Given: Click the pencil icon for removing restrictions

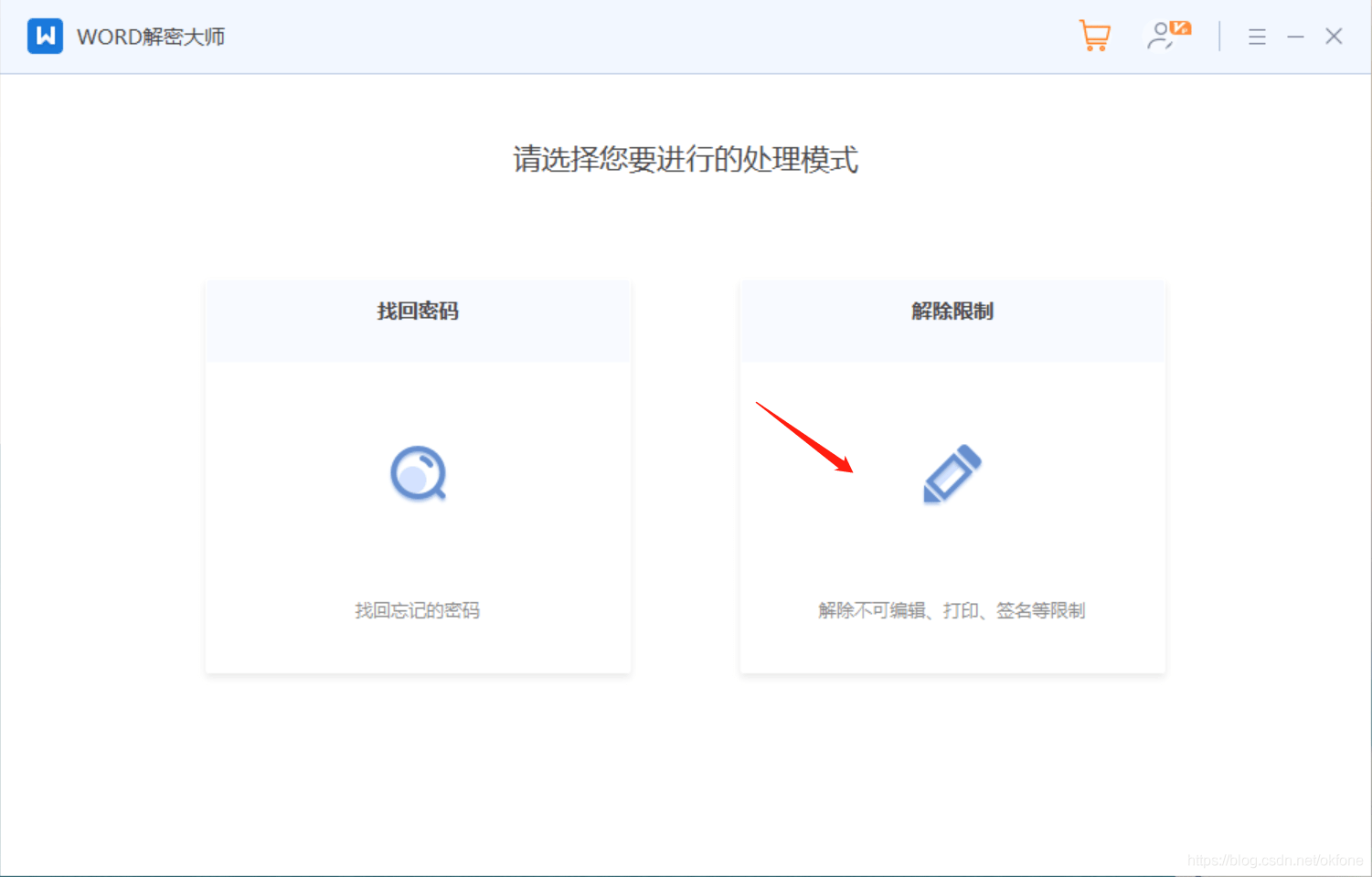Looking at the screenshot, I should point(952,473).
